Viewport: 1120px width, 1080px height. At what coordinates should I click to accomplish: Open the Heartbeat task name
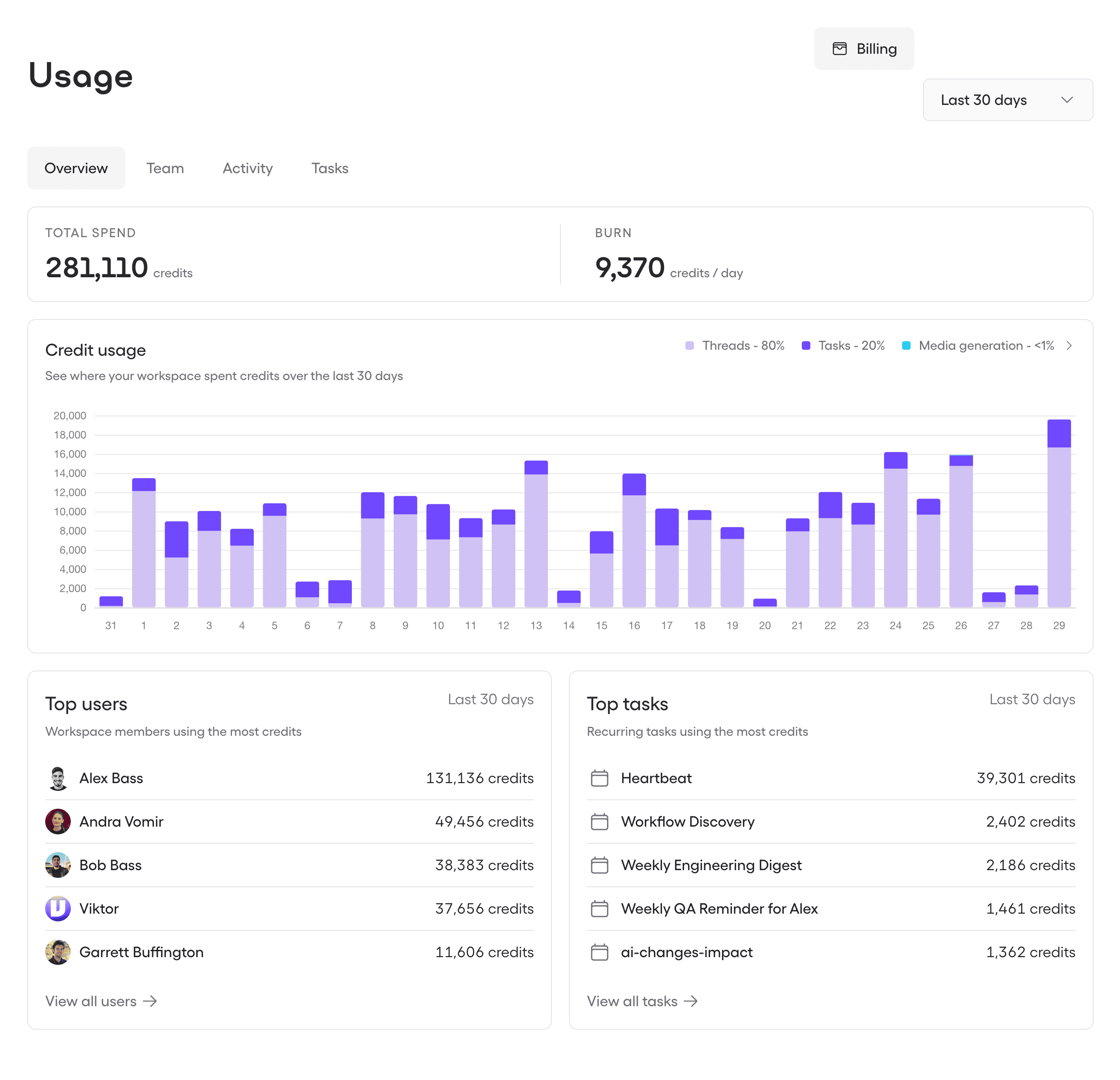click(656, 778)
